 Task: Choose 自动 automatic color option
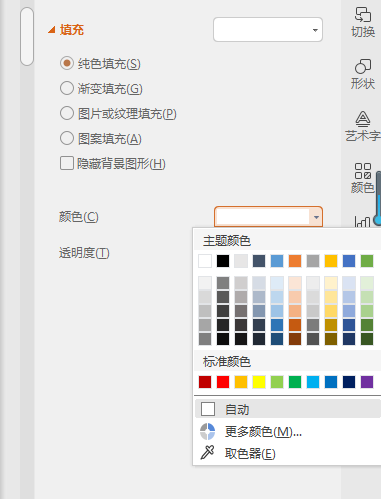pos(288,409)
